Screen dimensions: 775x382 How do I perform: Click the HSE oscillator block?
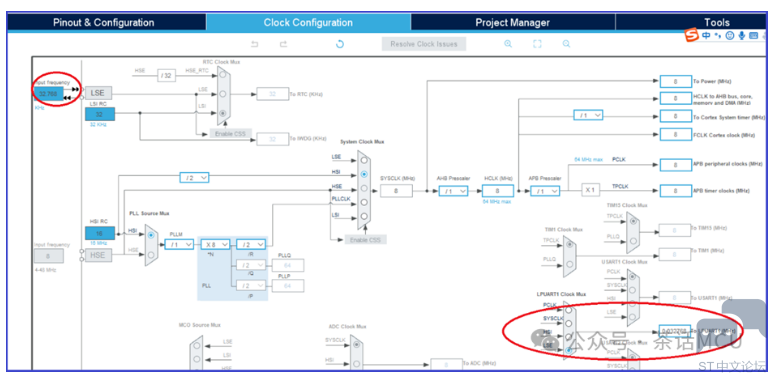tap(98, 255)
